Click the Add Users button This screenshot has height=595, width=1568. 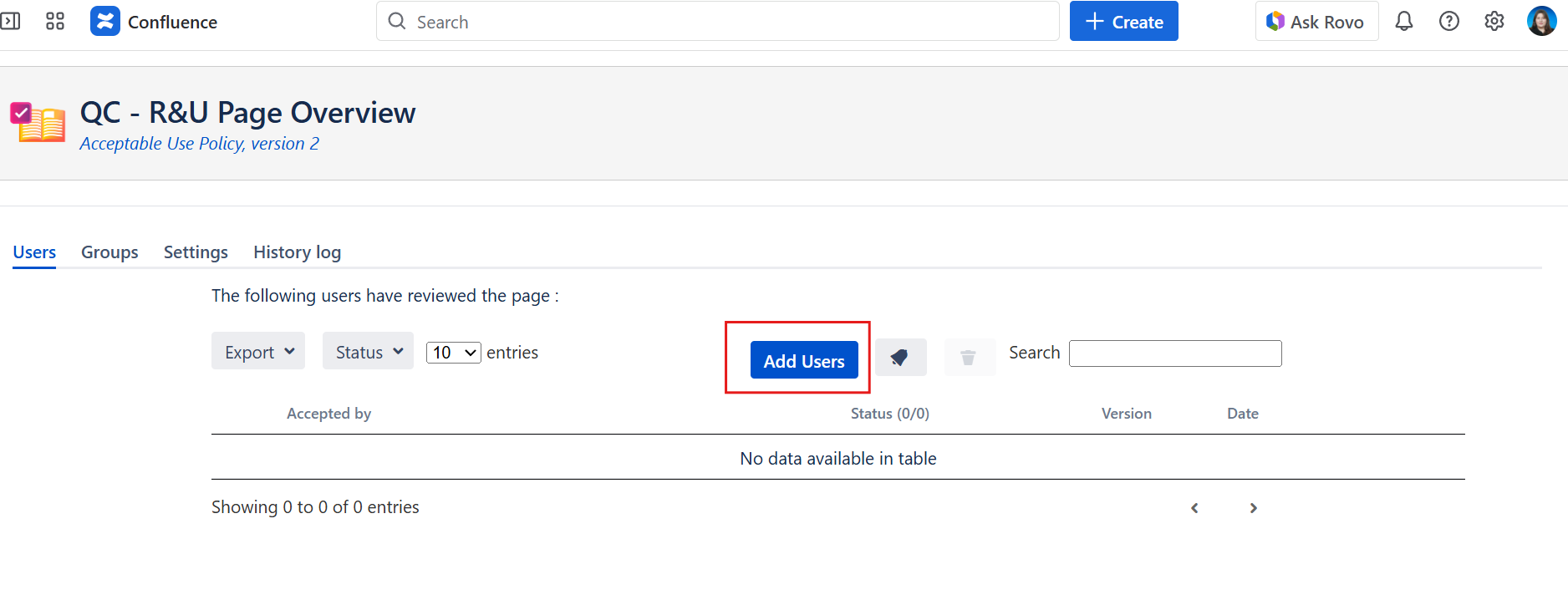[804, 360]
